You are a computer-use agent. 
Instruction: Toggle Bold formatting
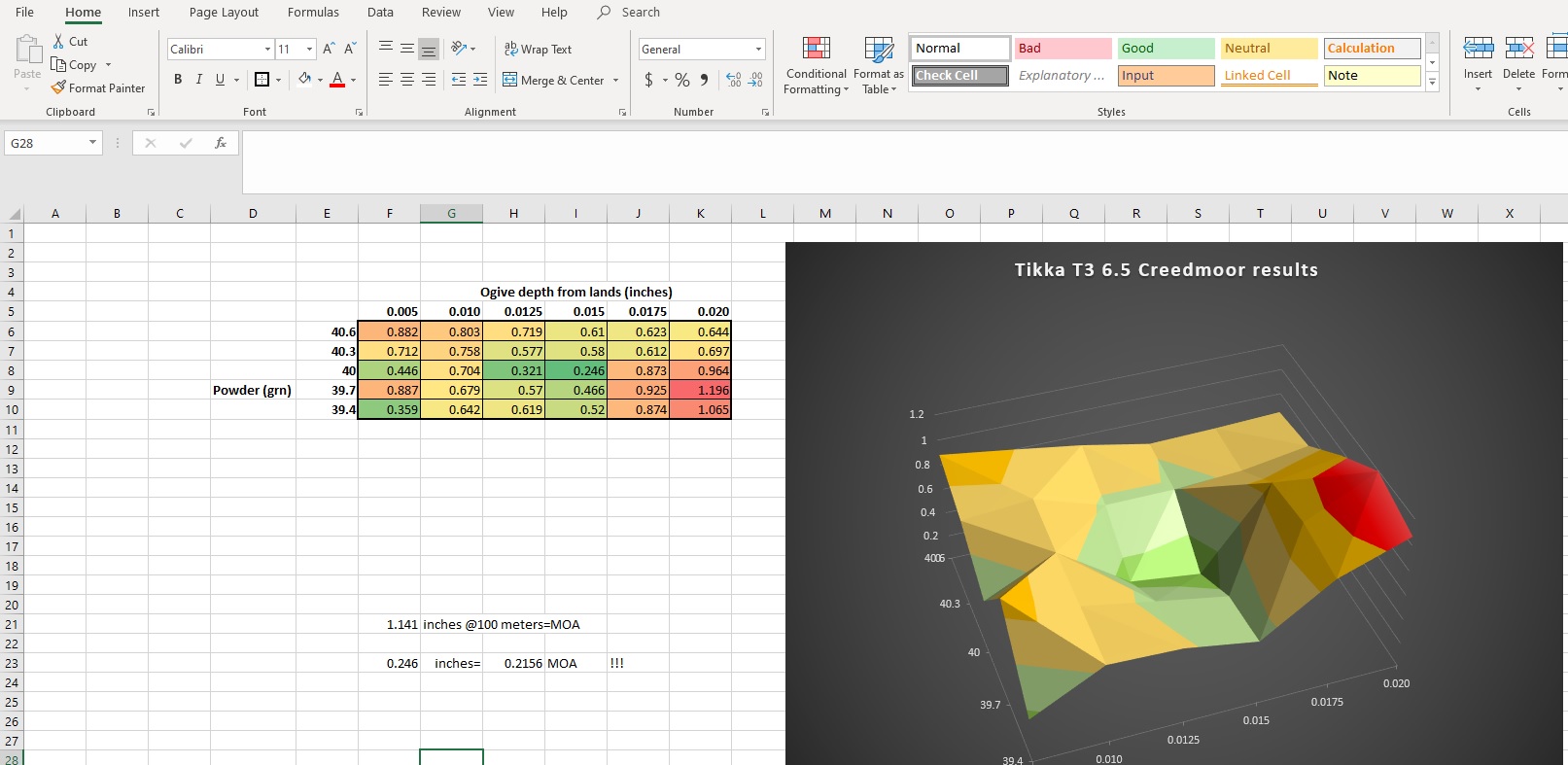[178, 80]
